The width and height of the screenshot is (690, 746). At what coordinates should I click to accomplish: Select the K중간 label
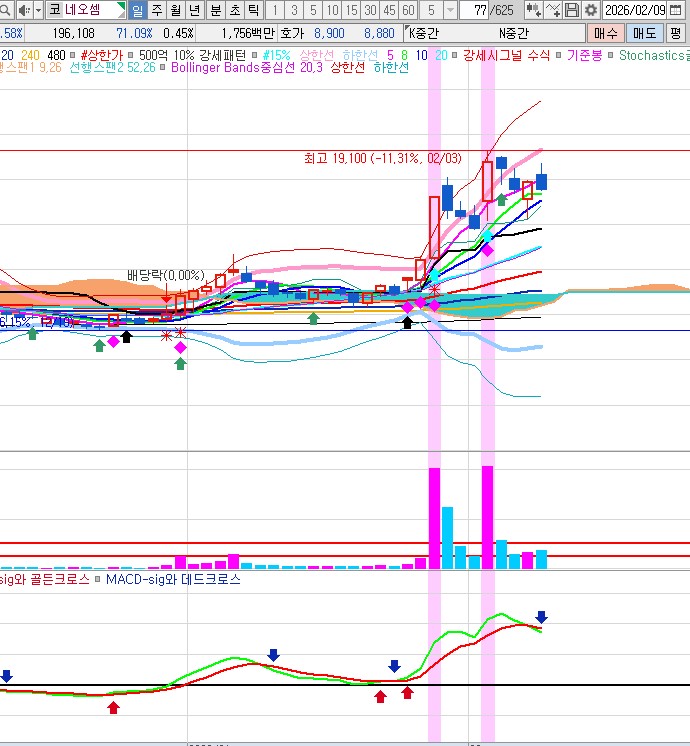tap(423, 33)
